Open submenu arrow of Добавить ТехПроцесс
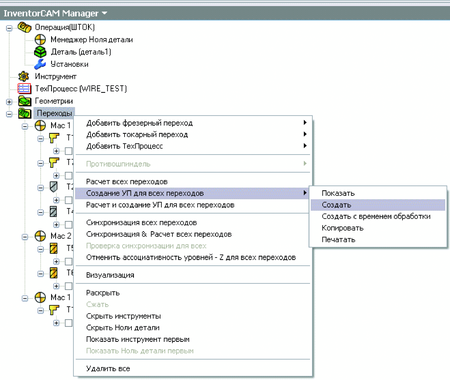 point(305,146)
